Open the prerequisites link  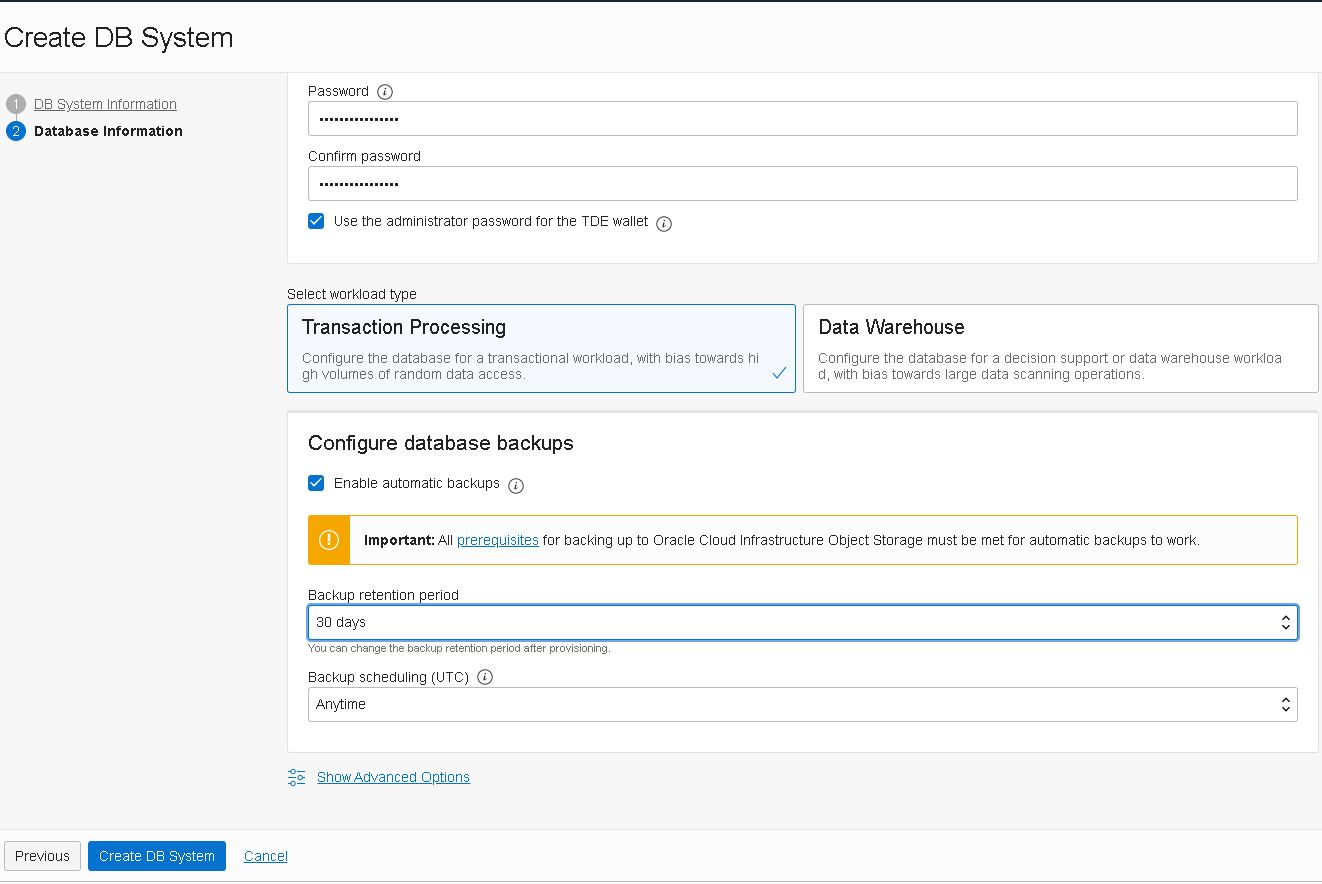click(x=497, y=540)
